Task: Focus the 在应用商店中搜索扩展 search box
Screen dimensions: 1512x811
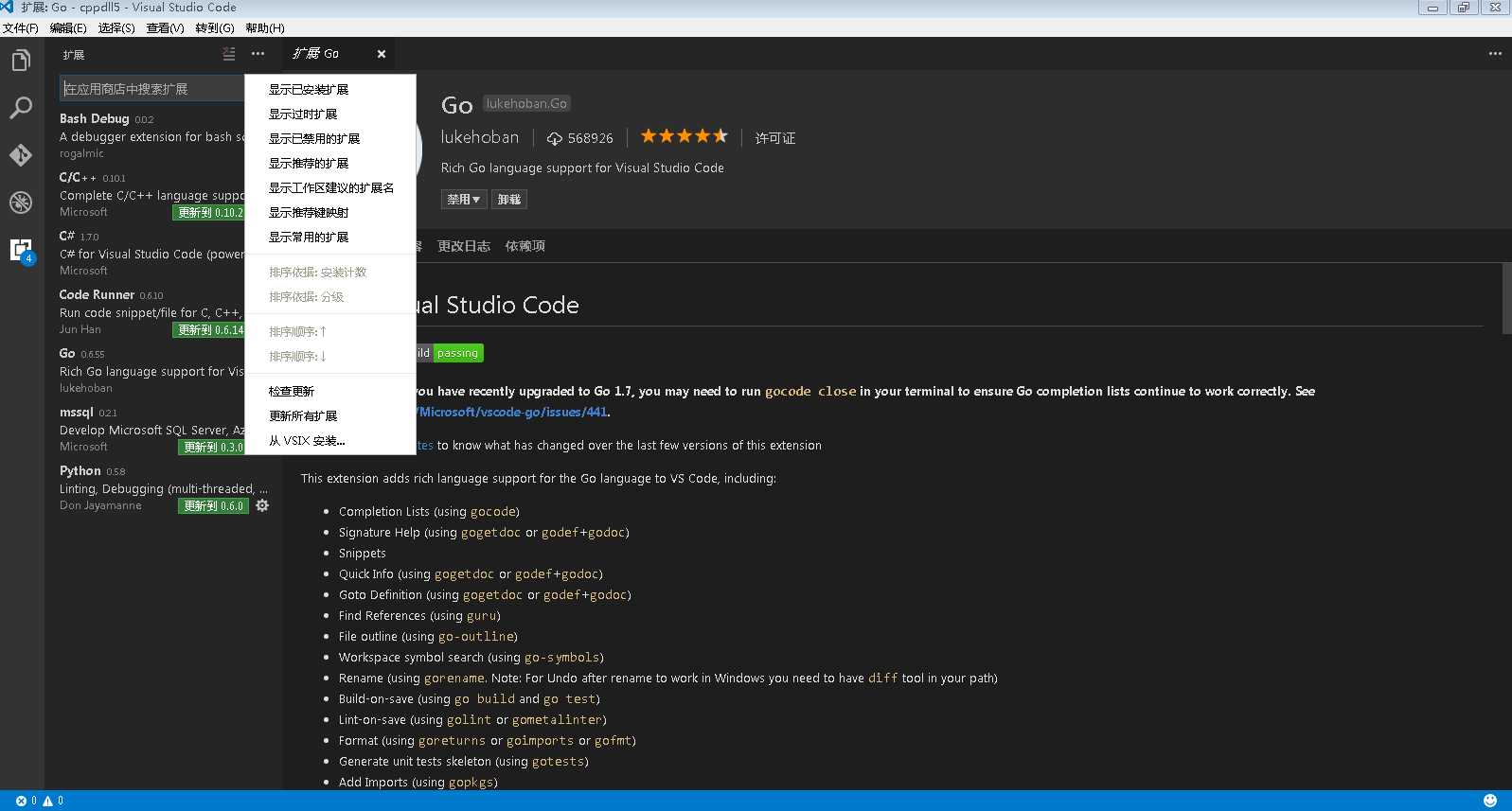Action: (x=152, y=89)
